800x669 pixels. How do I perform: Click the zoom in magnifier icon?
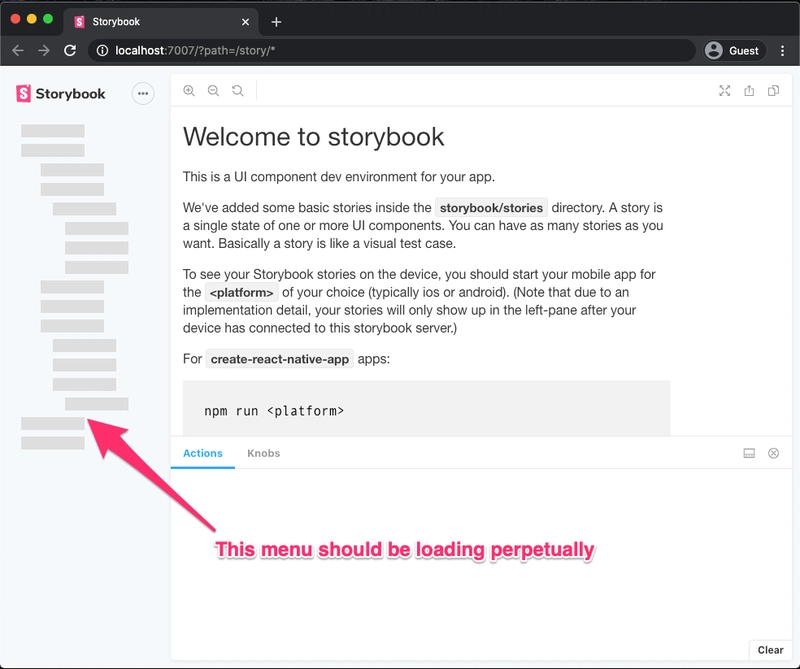coord(189,91)
